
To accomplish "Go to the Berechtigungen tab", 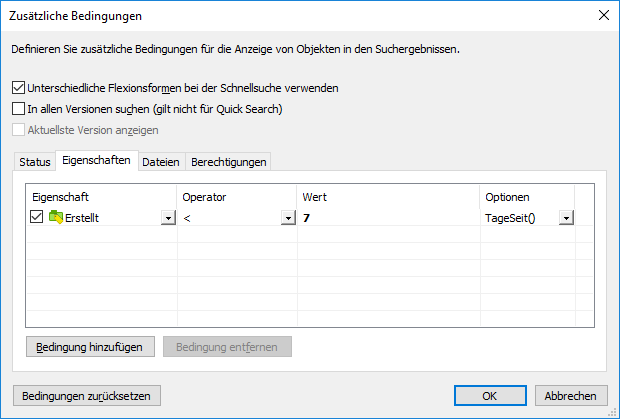I will [x=228, y=162].
